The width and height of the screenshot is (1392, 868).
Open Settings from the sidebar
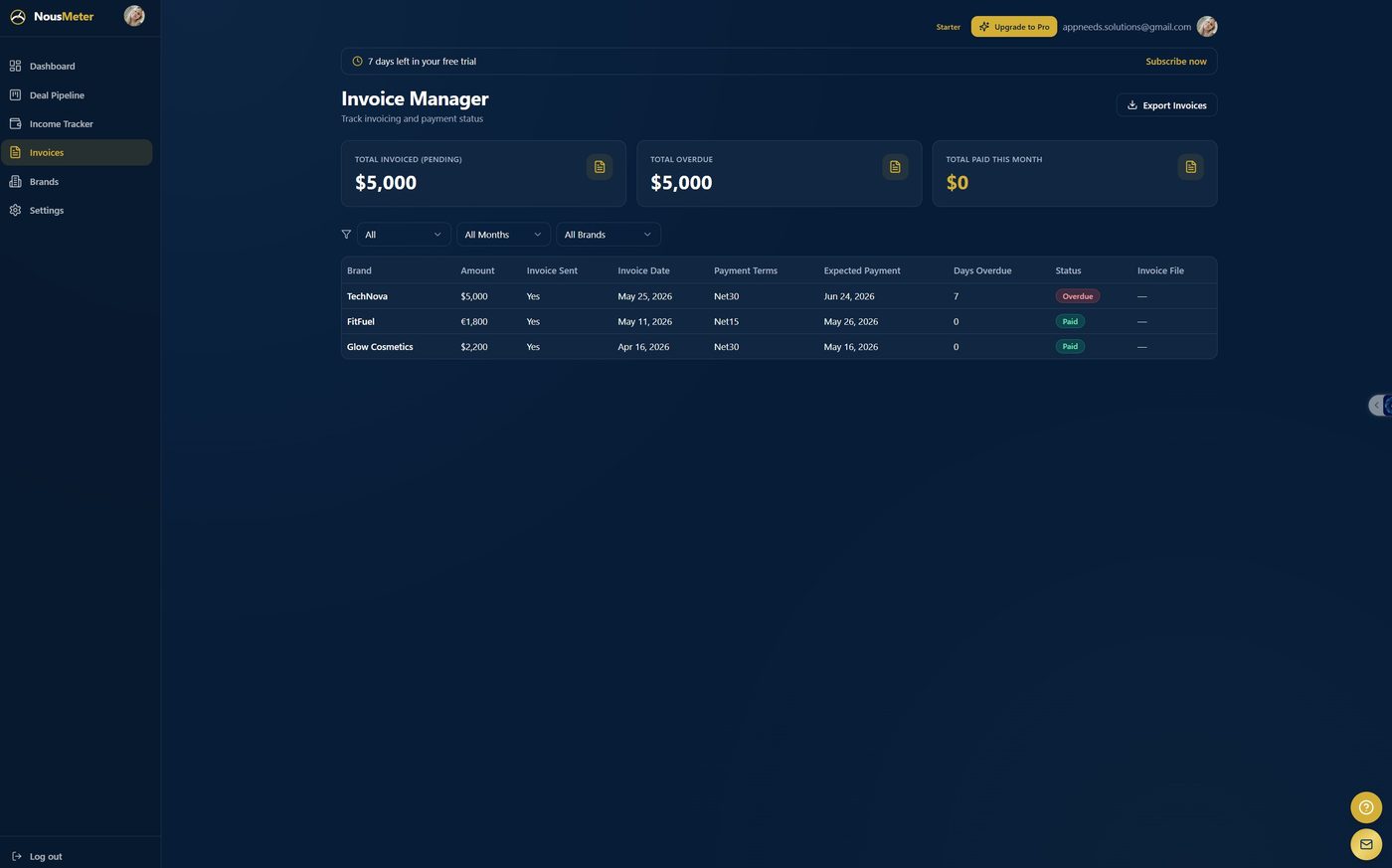coord(77,210)
